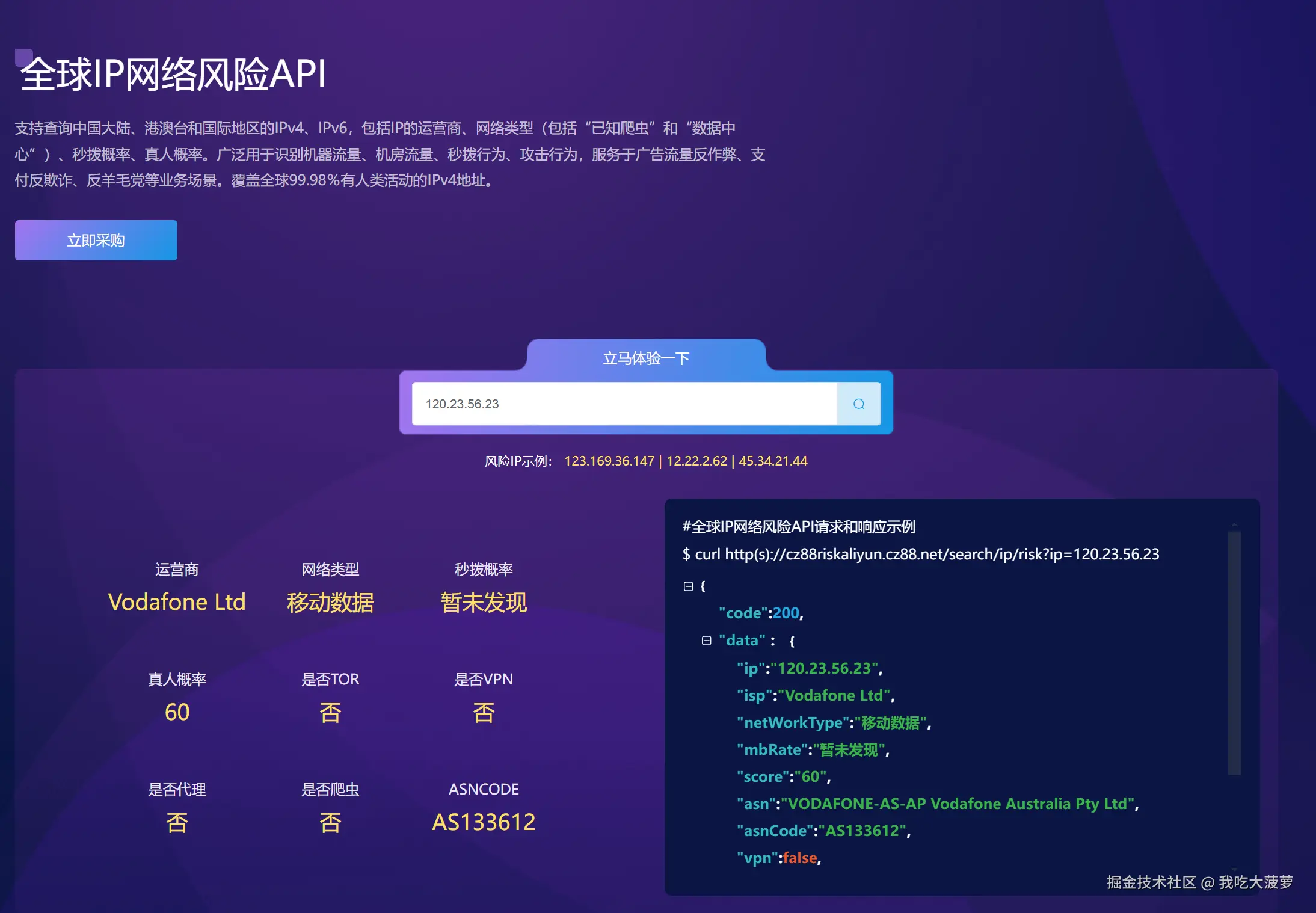Screen dimensions: 1316x913
Task: Click the 是否TOR indicator showing 否
Action: (x=330, y=712)
